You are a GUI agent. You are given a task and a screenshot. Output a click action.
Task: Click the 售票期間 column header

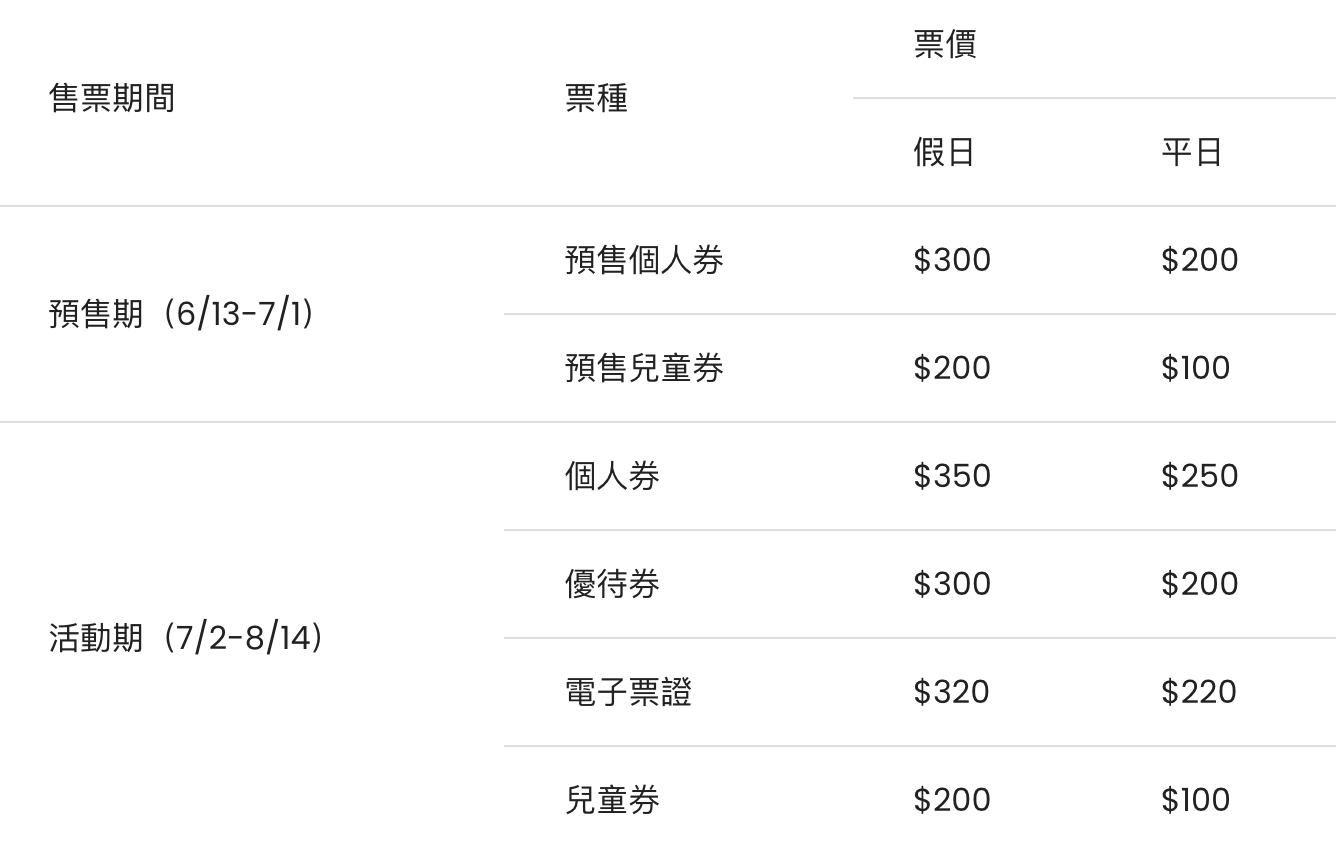pos(111,98)
